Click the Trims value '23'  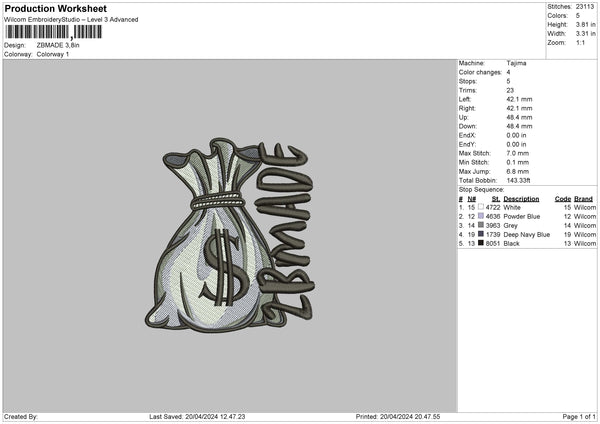(x=510, y=90)
